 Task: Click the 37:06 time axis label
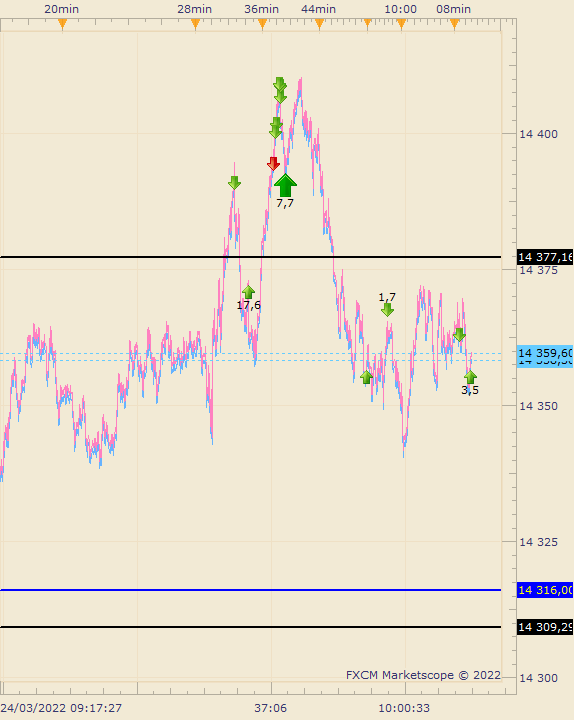tap(270, 708)
